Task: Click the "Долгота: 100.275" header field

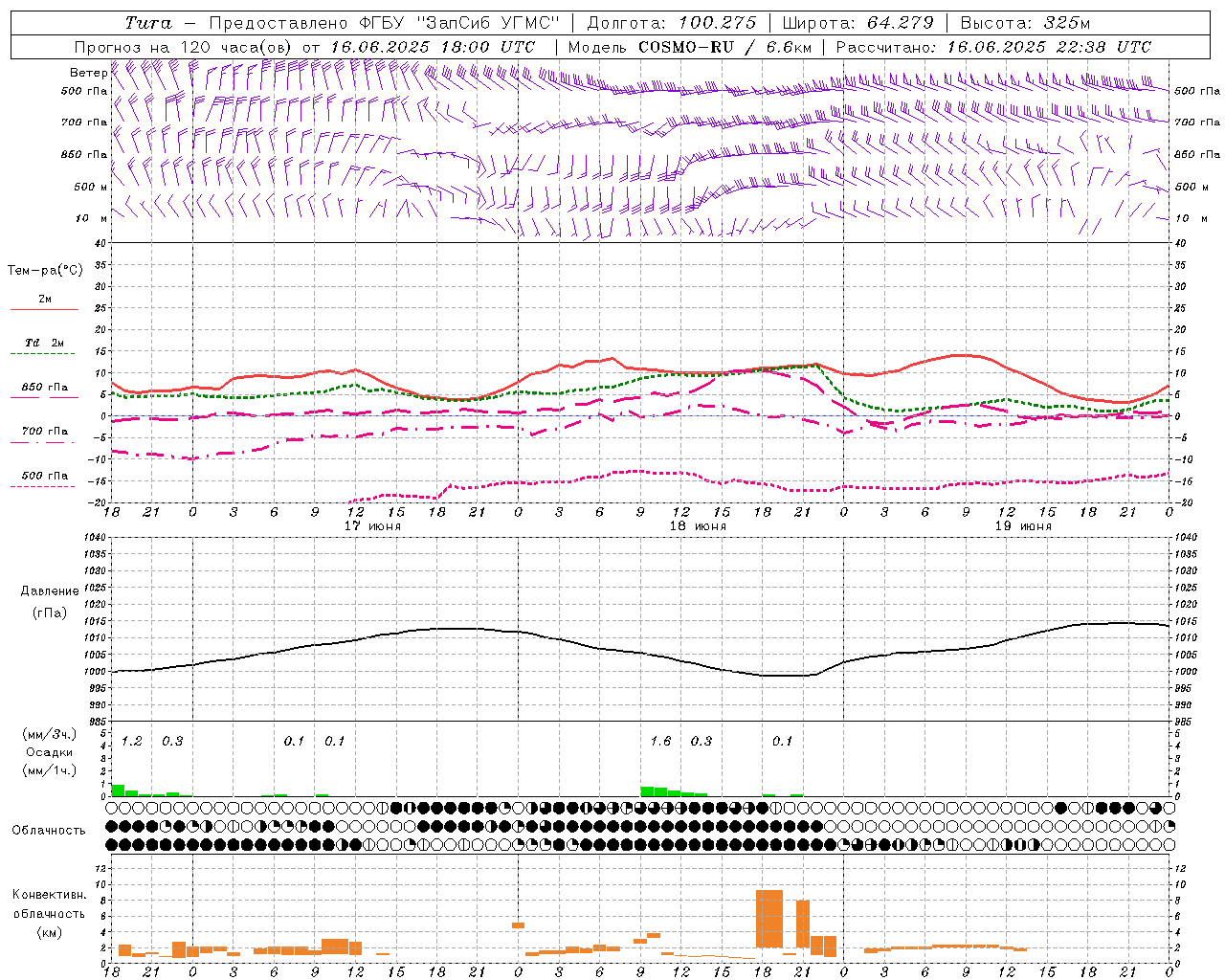Action: tap(672, 23)
